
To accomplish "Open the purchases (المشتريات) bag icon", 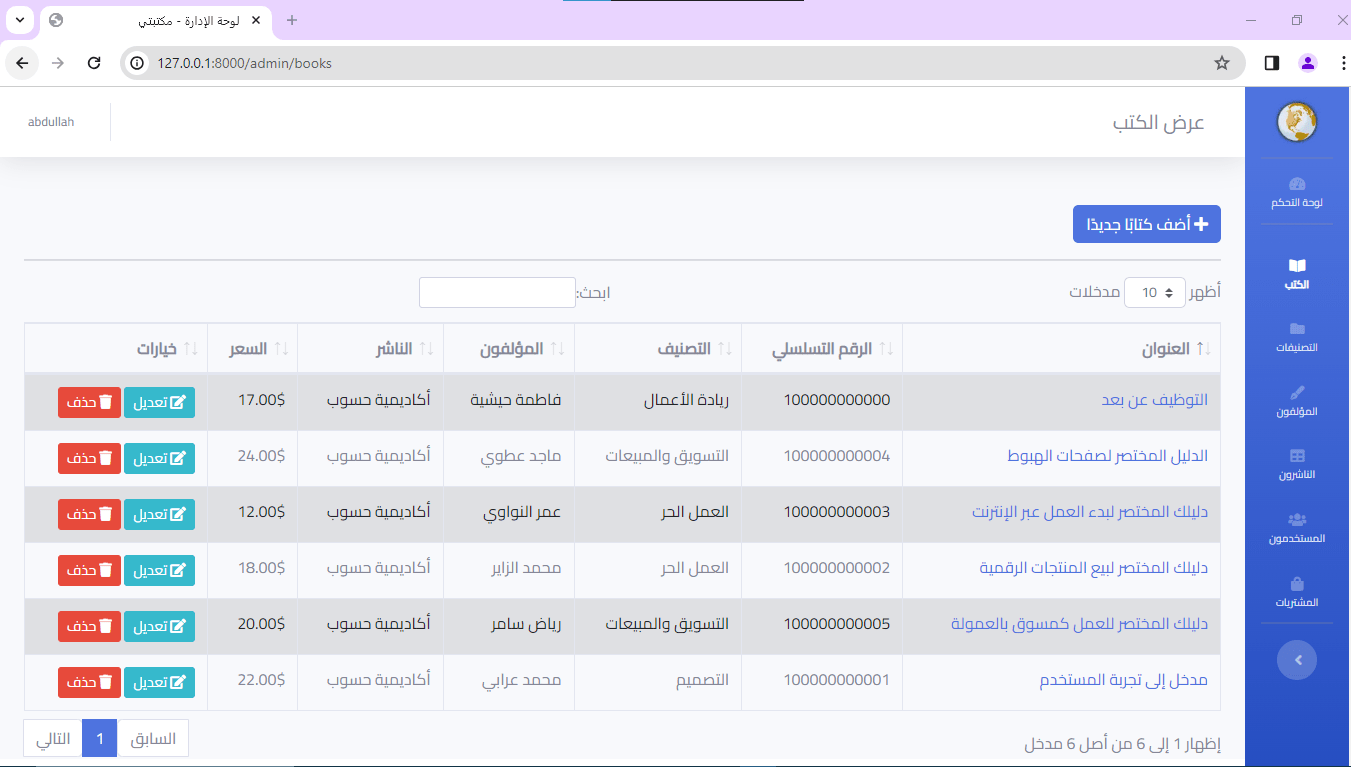I will [x=1297, y=584].
